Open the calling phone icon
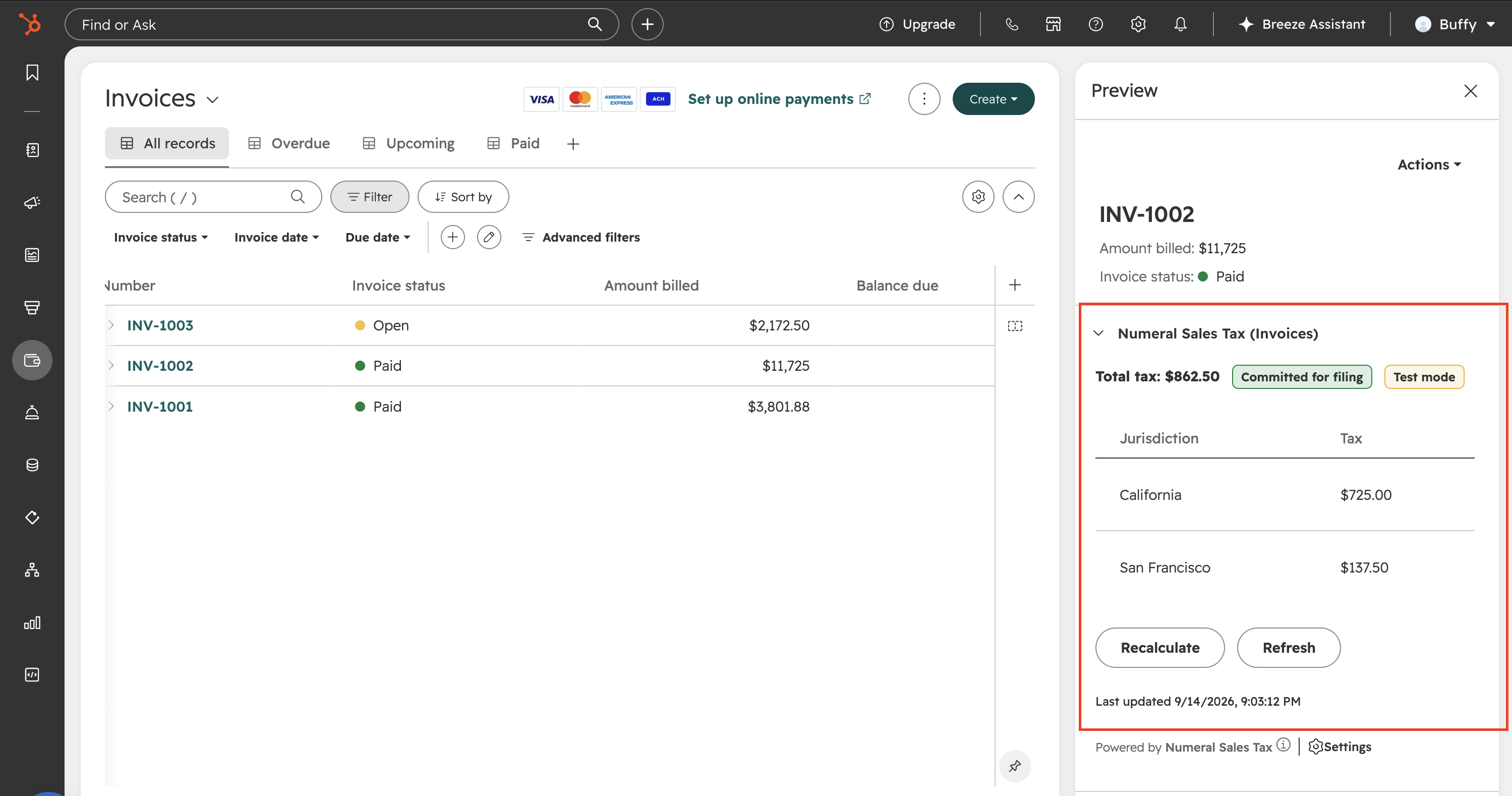The width and height of the screenshot is (1512, 796). click(1012, 24)
